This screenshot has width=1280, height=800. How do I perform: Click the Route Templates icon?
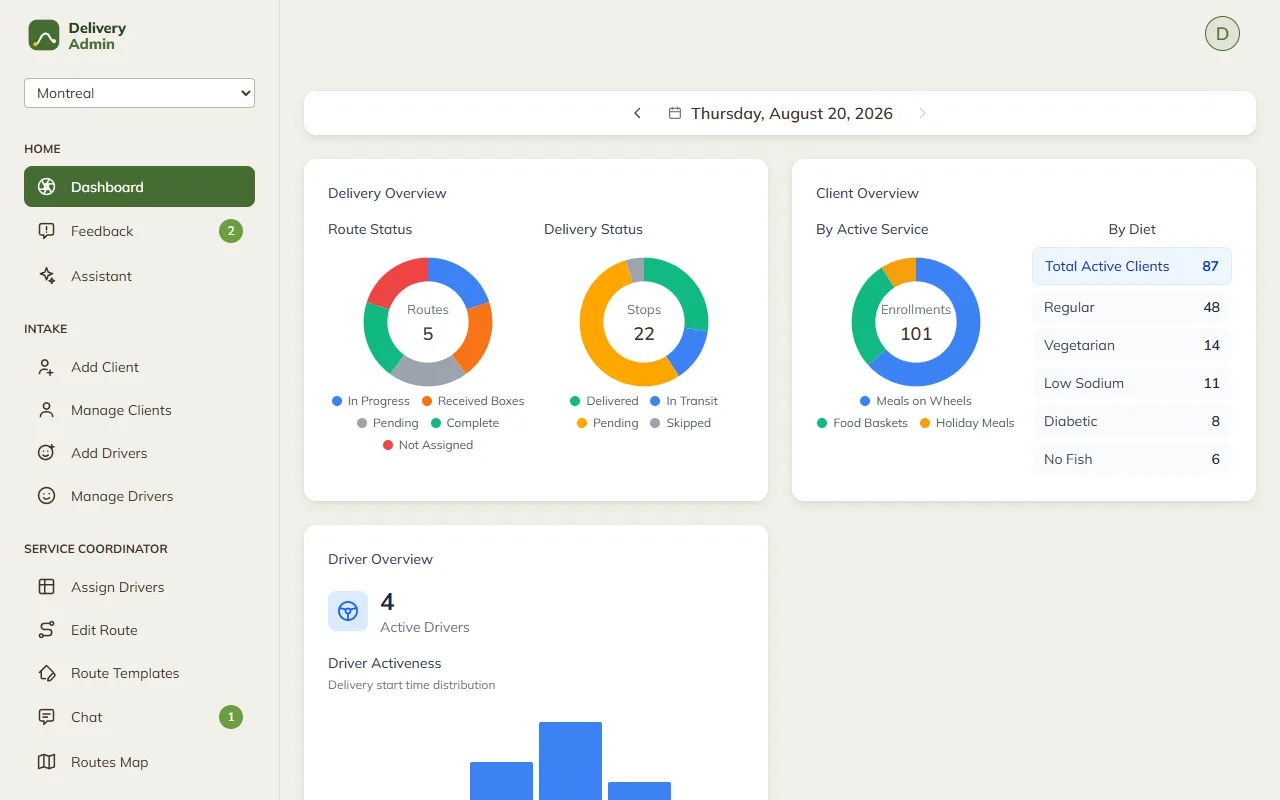pyautogui.click(x=46, y=673)
